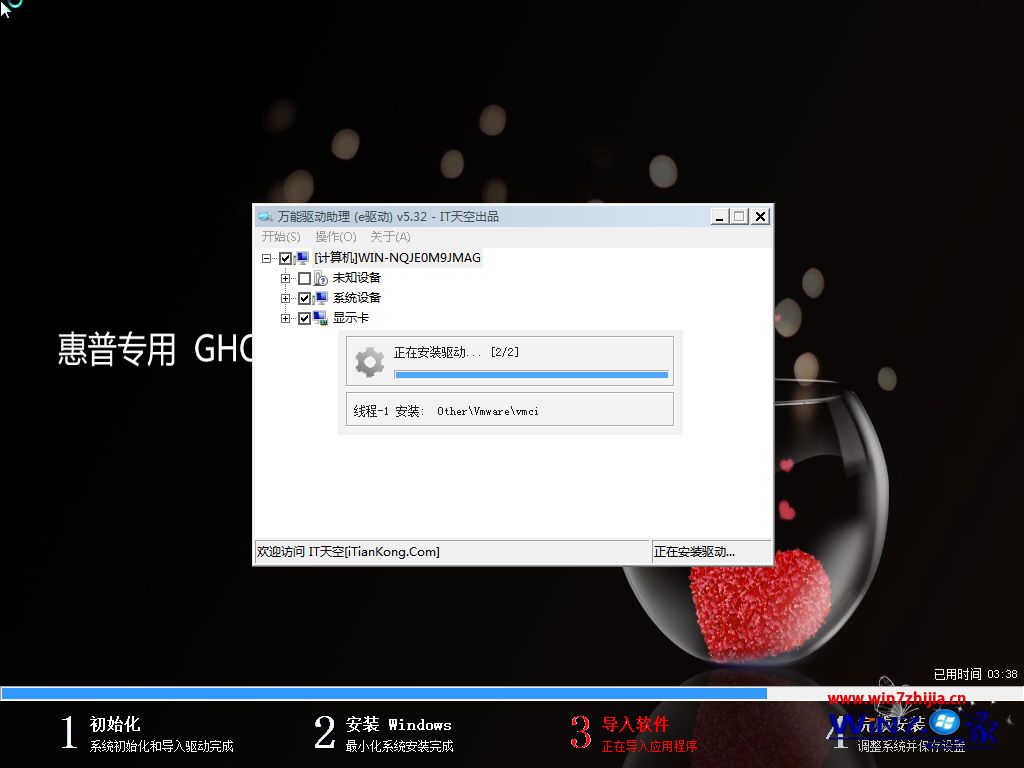Collapse the WIN-NQJE0M9JMAG computer node
The height and width of the screenshot is (768, 1024).
[x=266, y=257]
